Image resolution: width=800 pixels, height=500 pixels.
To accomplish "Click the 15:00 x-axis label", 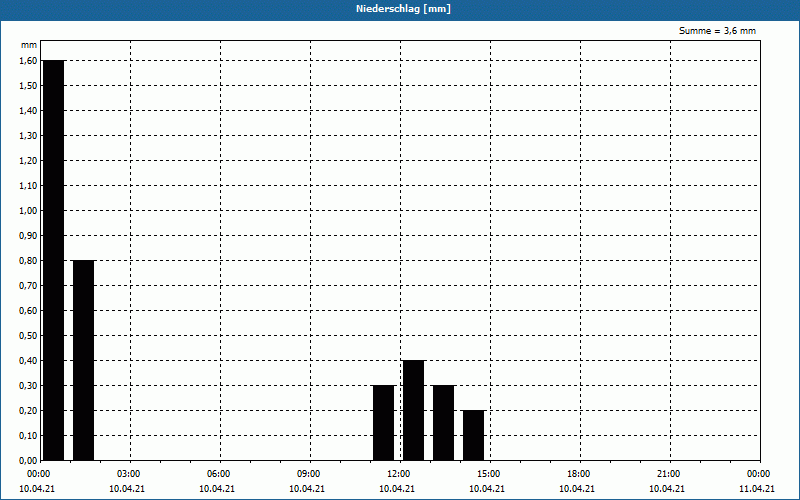I will tap(488, 474).
